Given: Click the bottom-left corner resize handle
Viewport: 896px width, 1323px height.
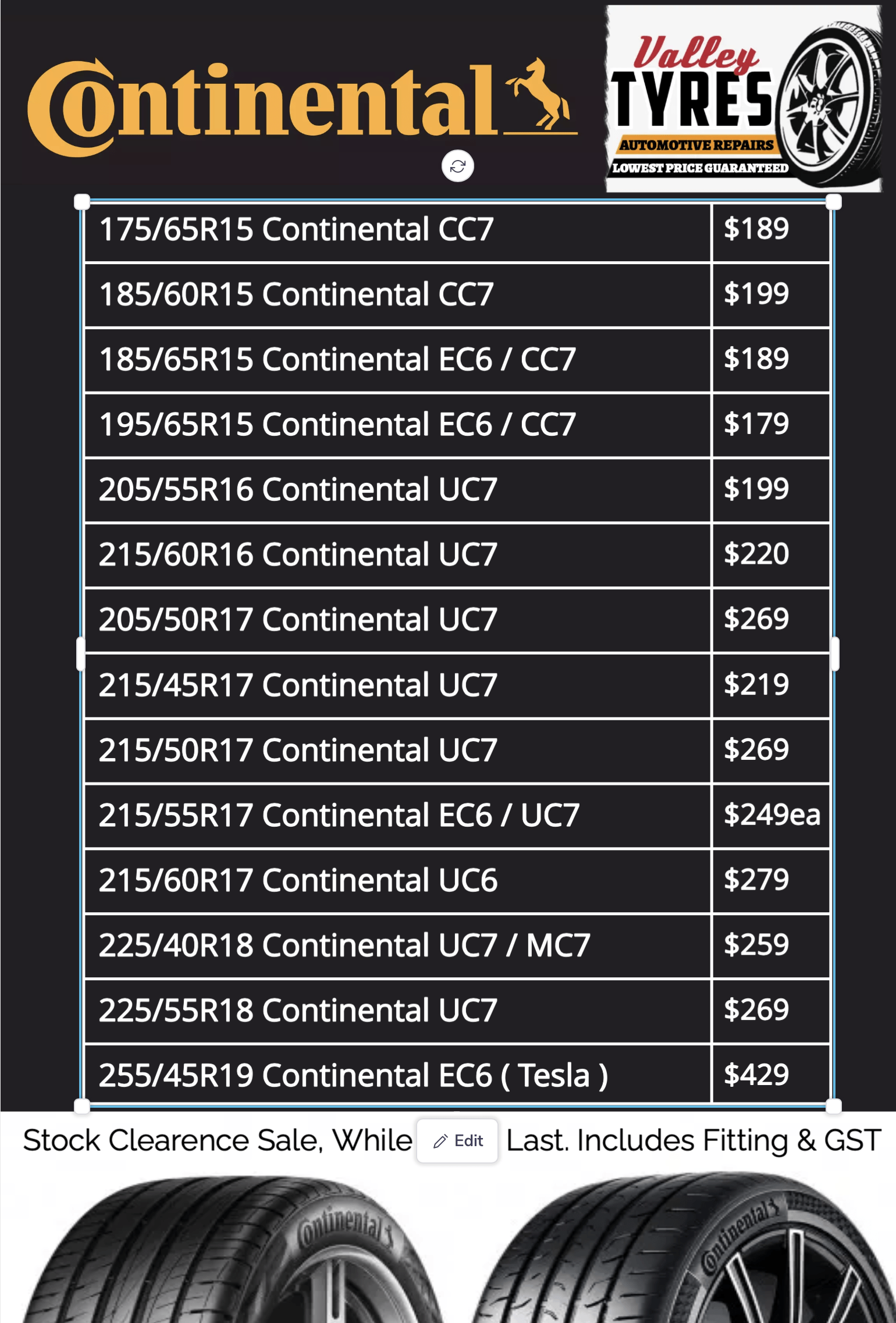Looking at the screenshot, I should tap(82, 1106).
